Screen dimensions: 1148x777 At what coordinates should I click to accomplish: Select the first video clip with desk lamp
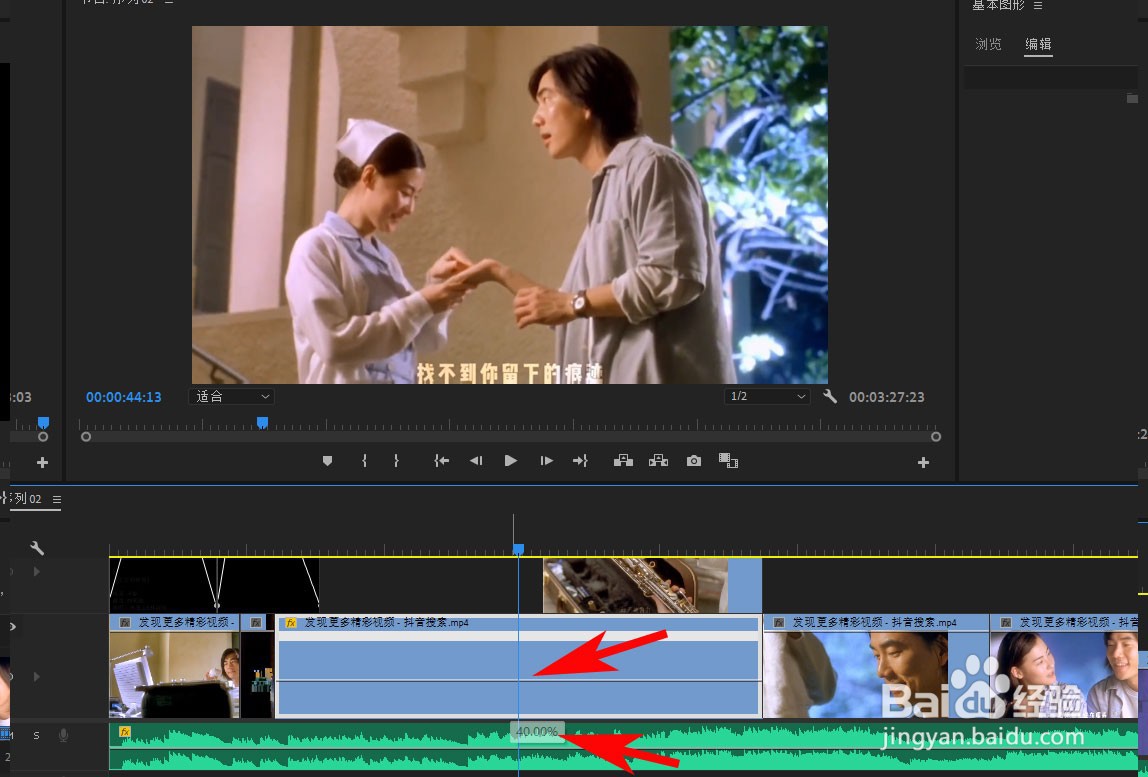click(174, 666)
